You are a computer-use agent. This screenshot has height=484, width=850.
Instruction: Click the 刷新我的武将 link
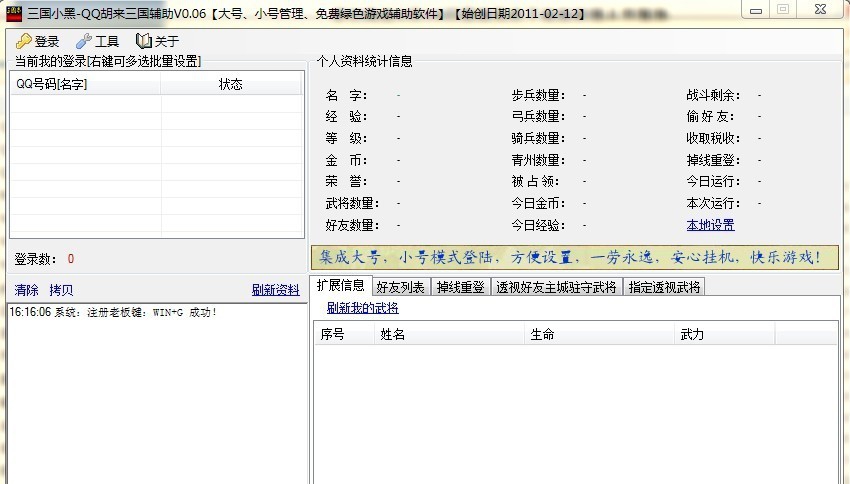pos(362,308)
